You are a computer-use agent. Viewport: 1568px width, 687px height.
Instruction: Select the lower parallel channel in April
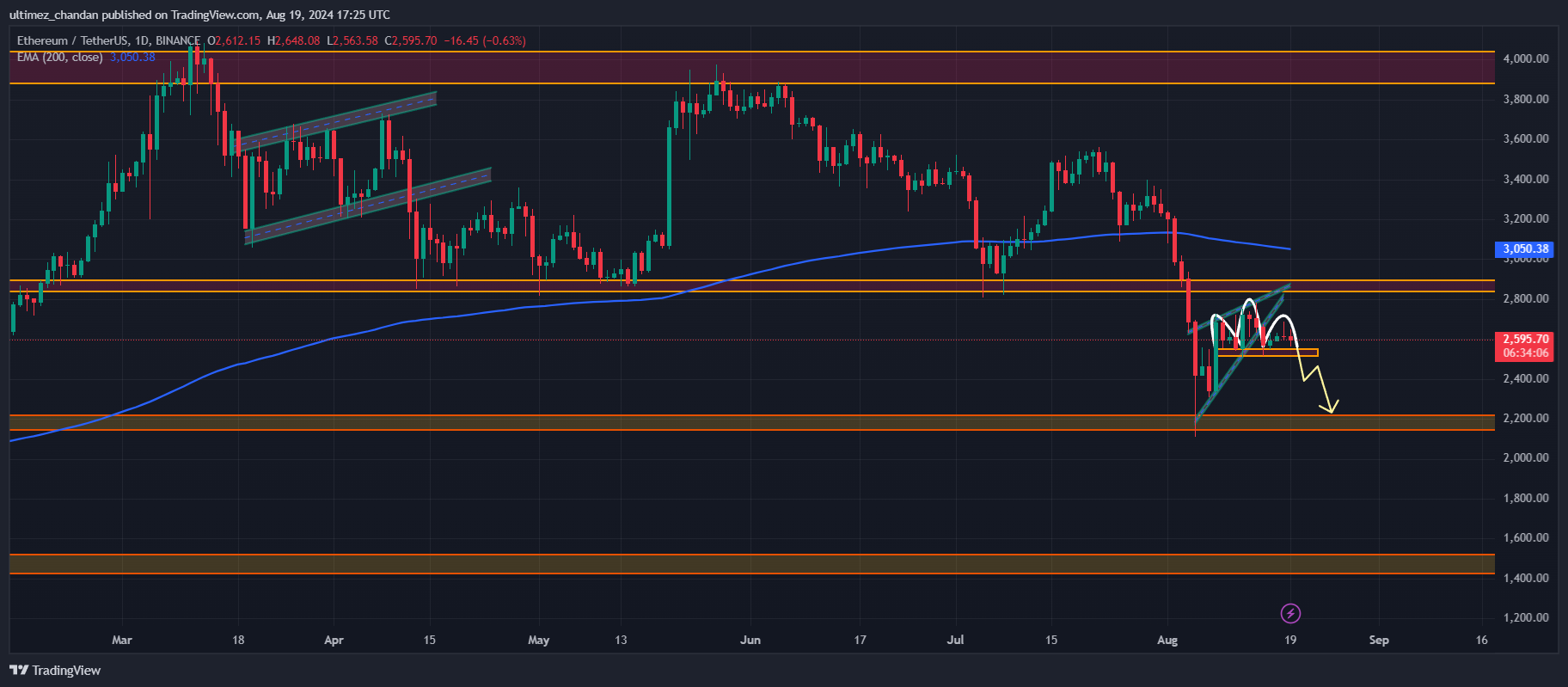370,203
